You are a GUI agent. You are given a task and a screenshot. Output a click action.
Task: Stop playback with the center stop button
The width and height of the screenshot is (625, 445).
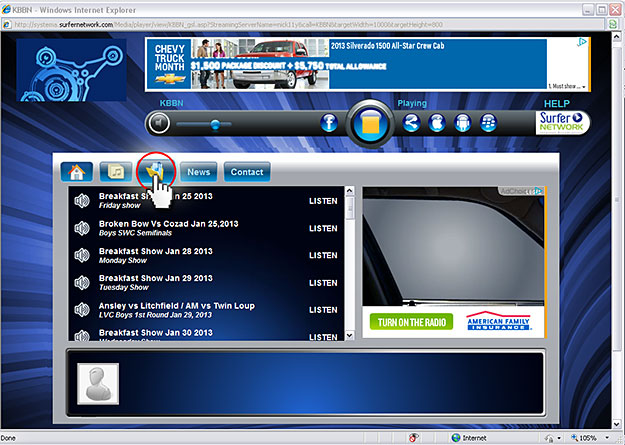[x=370, y=124]
